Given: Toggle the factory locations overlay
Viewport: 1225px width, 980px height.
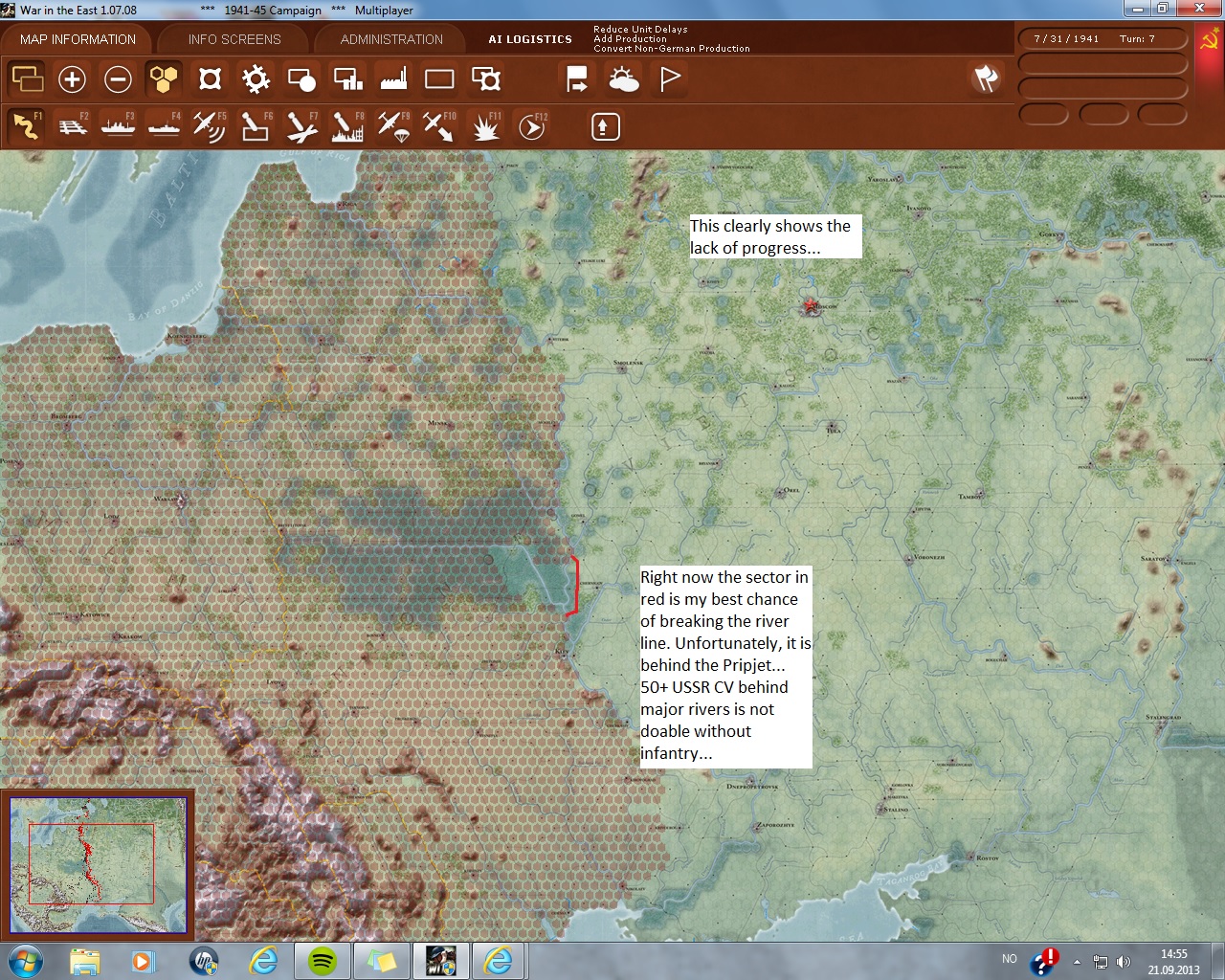Looking at the screenshot, I should pos(393,79).
